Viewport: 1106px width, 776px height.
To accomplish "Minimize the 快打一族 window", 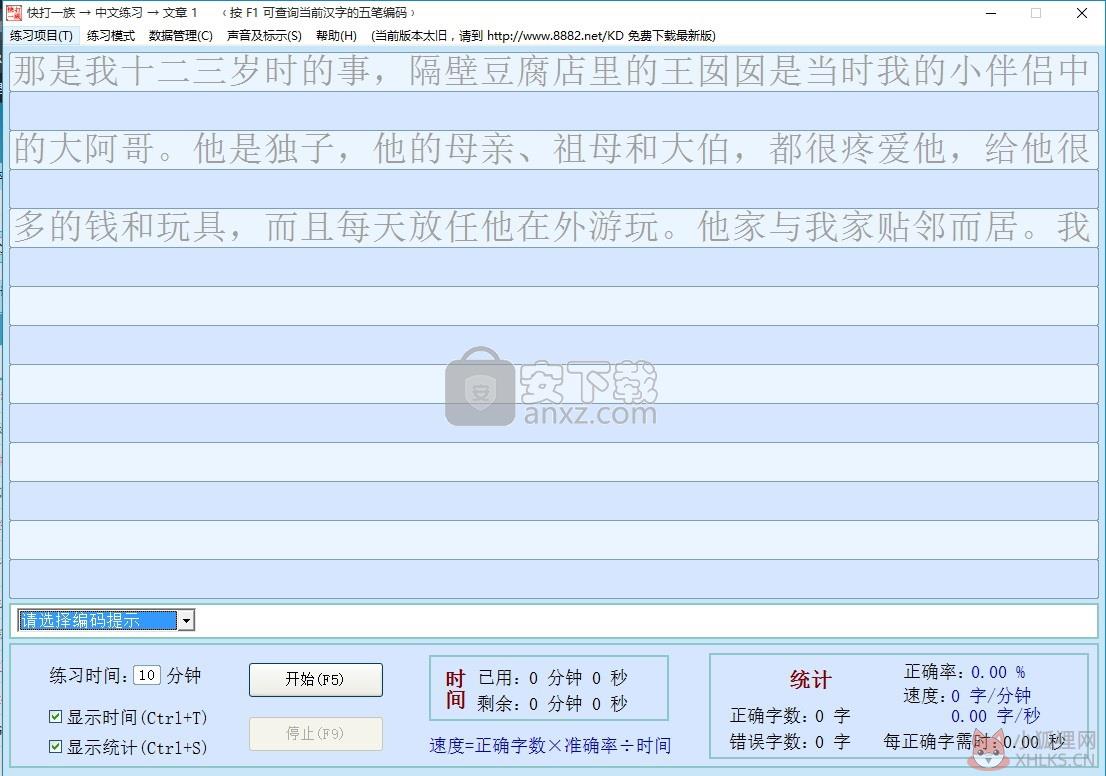I will pos(991,13).
